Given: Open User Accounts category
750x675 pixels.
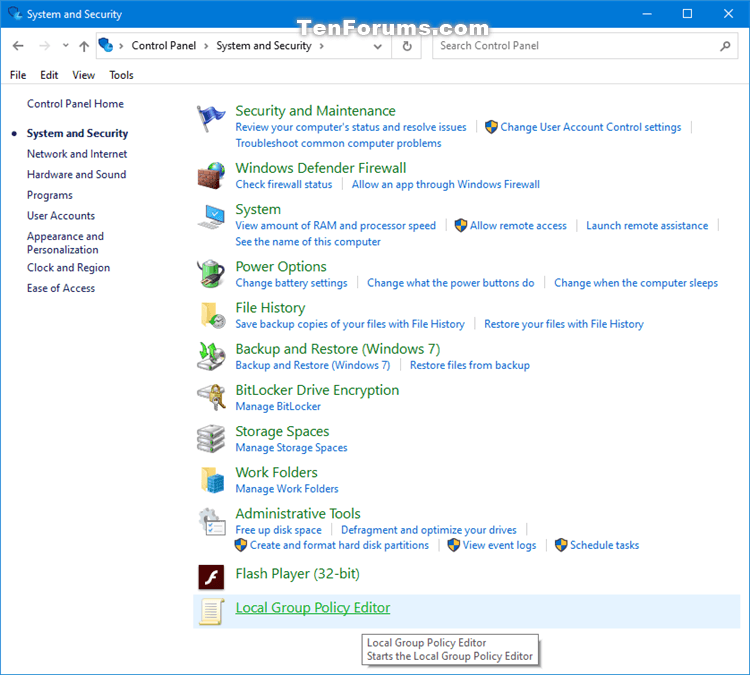Looking at the screenshot, I should click(61, 216).
